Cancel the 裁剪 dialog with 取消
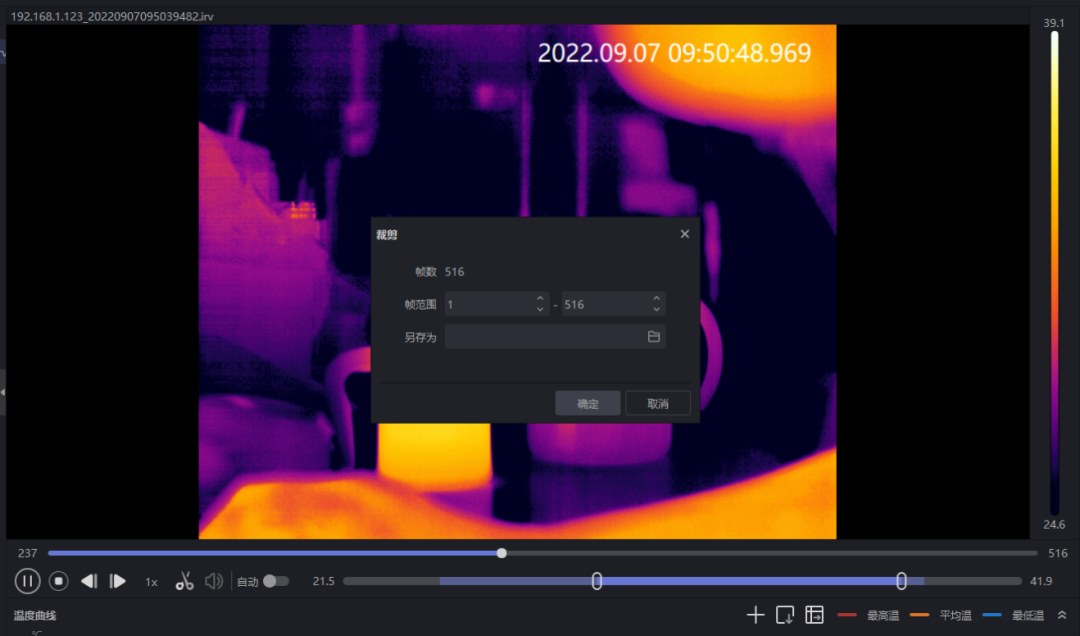Viewport: 1080px width, 636px height. (657, 402)
